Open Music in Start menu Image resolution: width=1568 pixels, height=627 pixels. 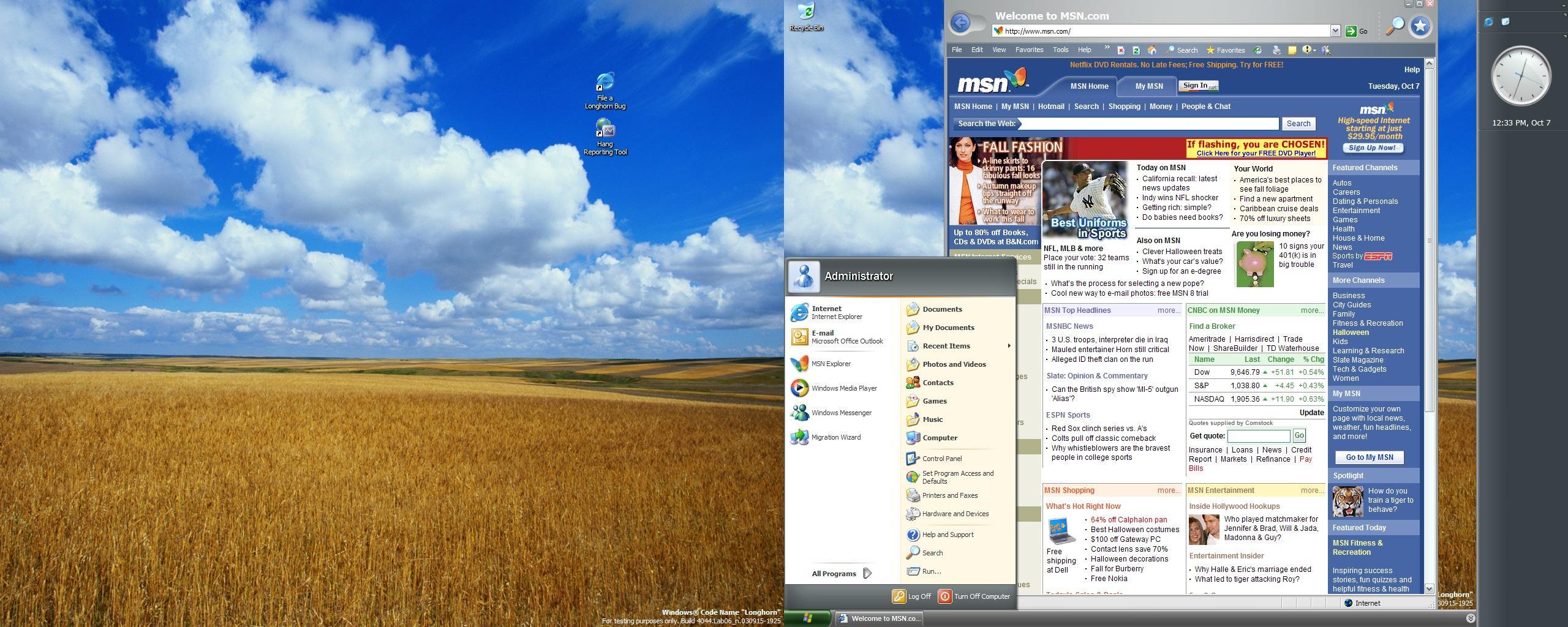pos(957,419)
